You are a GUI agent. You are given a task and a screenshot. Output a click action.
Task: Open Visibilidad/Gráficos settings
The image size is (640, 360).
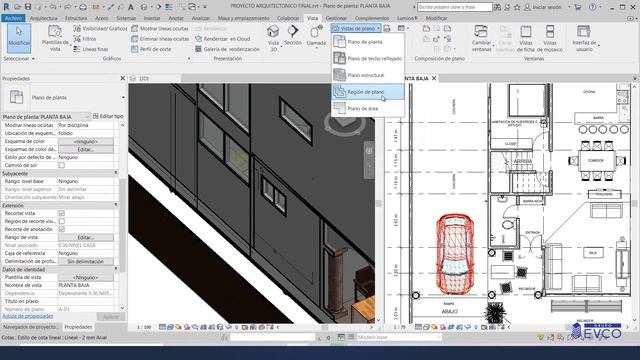click(x=100, y=29)
